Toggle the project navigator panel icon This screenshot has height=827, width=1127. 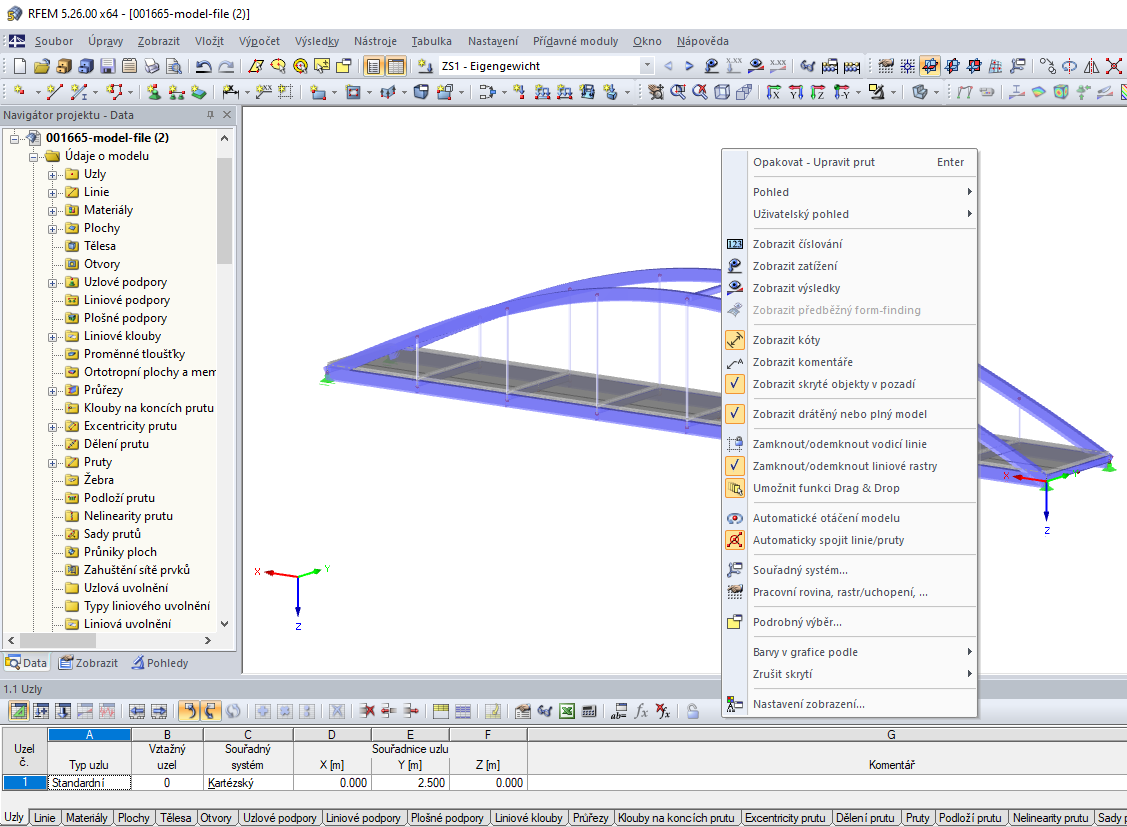pyautogui.click(x=374, y=66)
